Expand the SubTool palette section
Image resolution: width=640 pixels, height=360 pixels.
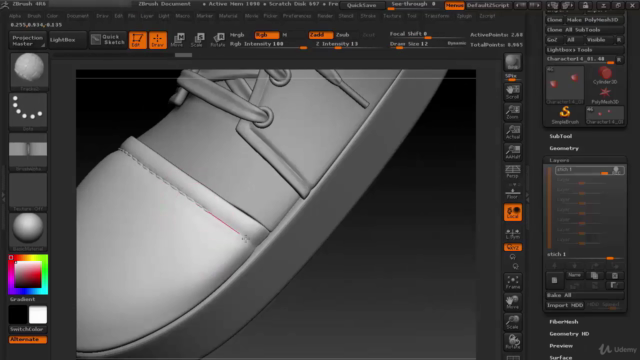560,136
